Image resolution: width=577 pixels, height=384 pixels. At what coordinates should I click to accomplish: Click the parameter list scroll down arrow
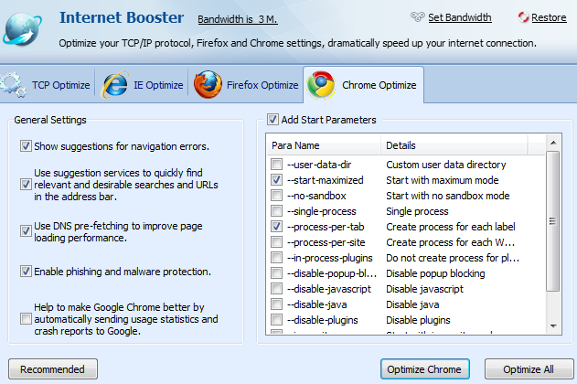[553, 326]
